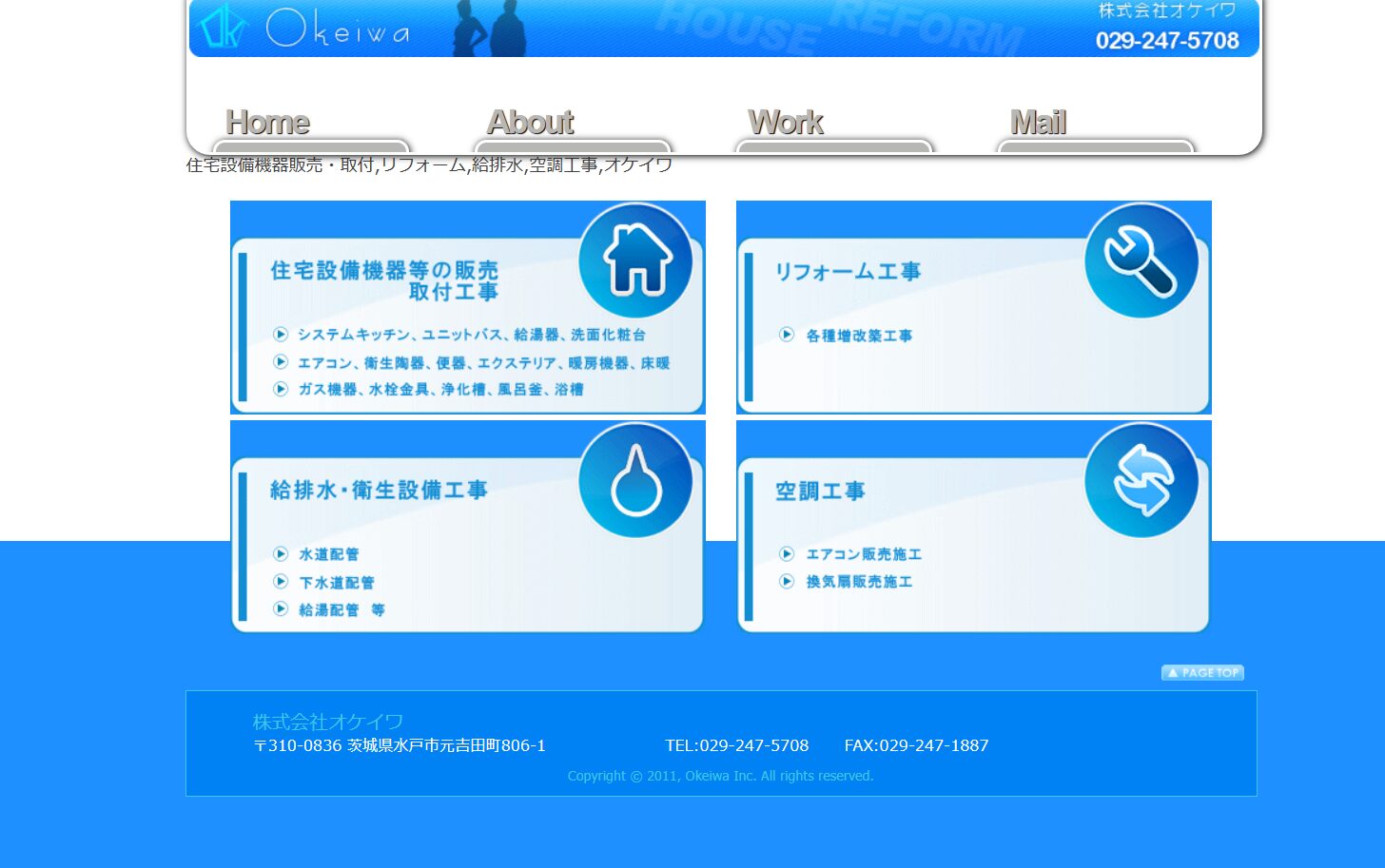1385x868 pixels.
Task: Click the water drop icon
Action: (x=635, y=481)
